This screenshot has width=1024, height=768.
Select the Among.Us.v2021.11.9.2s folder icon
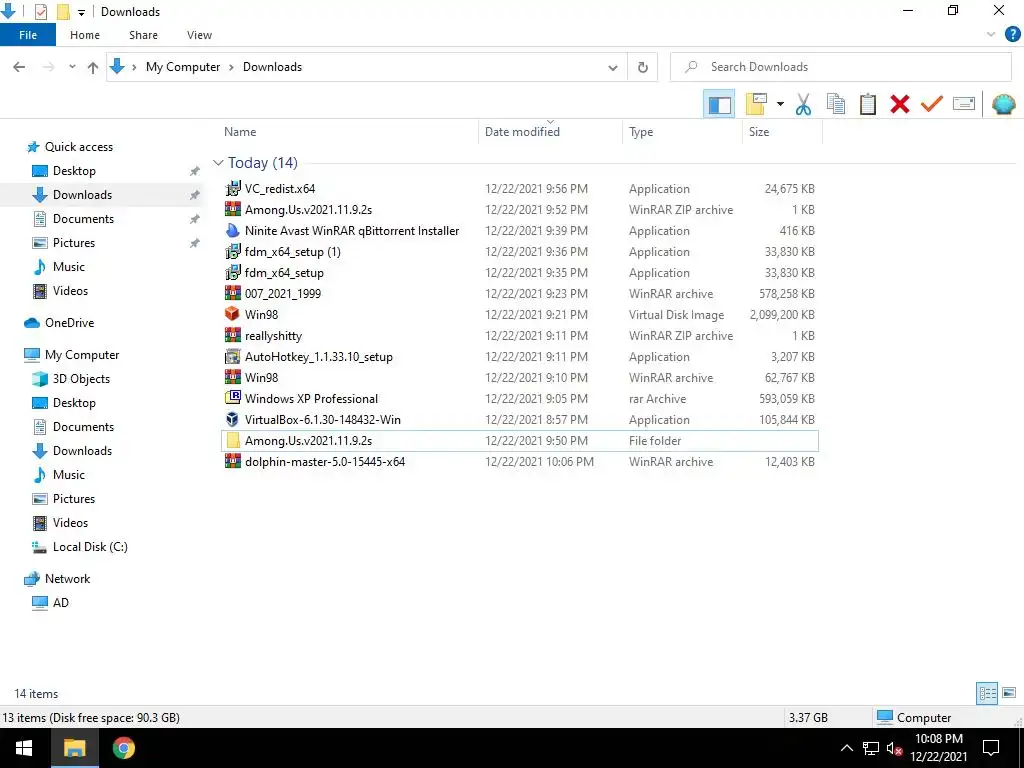(x=232, y=440)
